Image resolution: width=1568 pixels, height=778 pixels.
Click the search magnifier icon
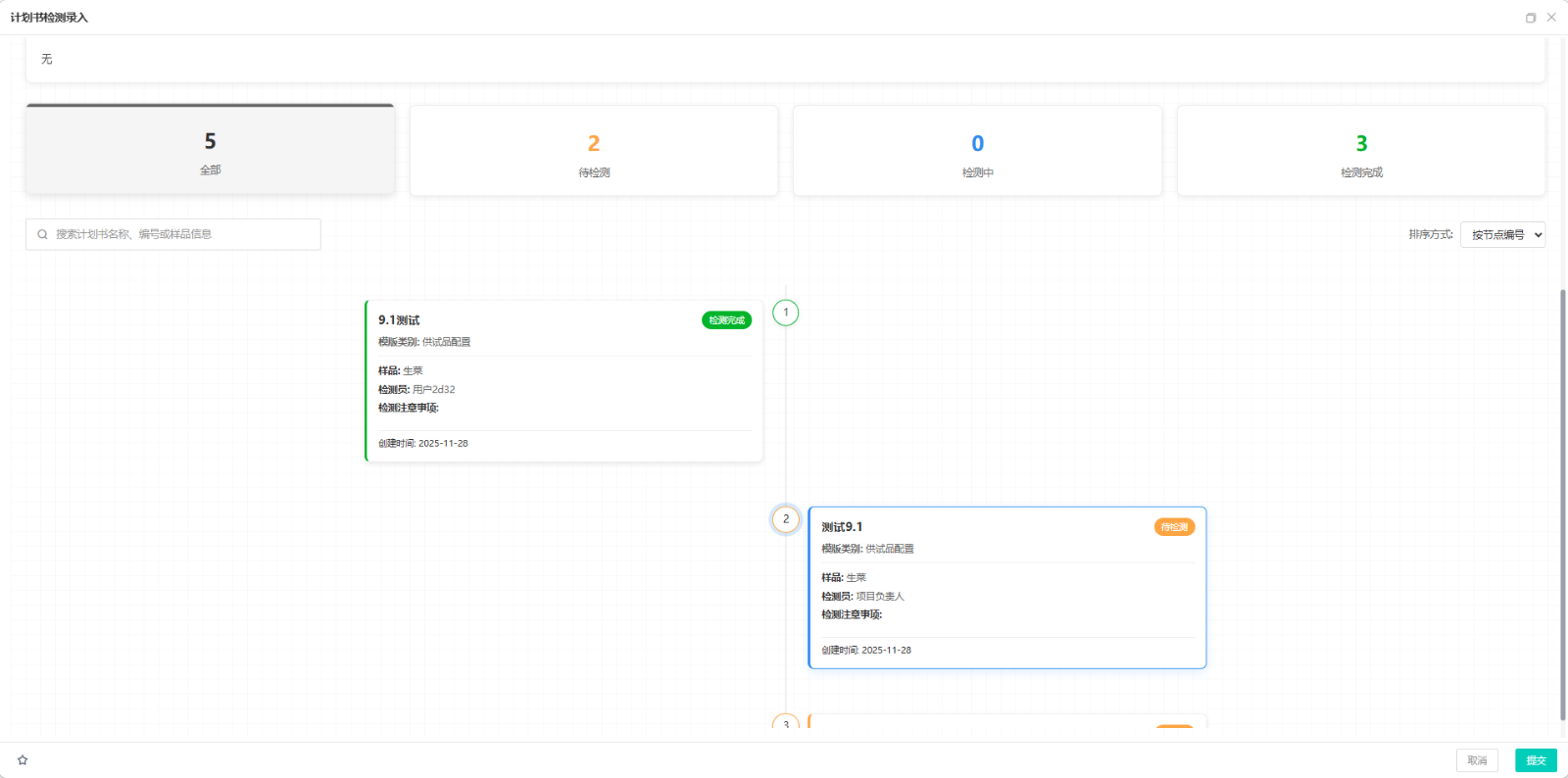coord(42,234)
